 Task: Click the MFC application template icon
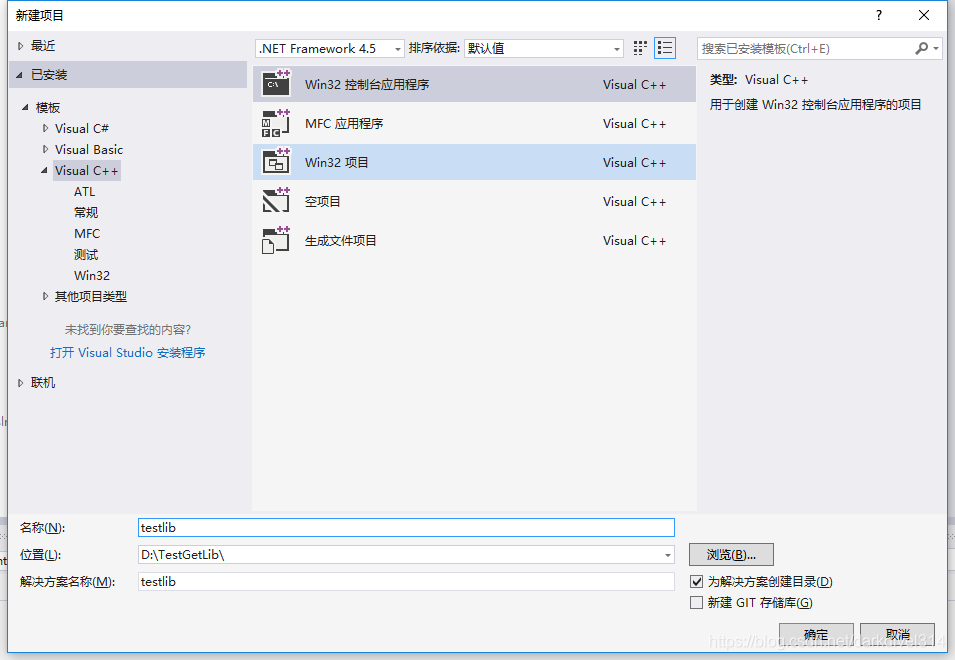pos(276,123)
